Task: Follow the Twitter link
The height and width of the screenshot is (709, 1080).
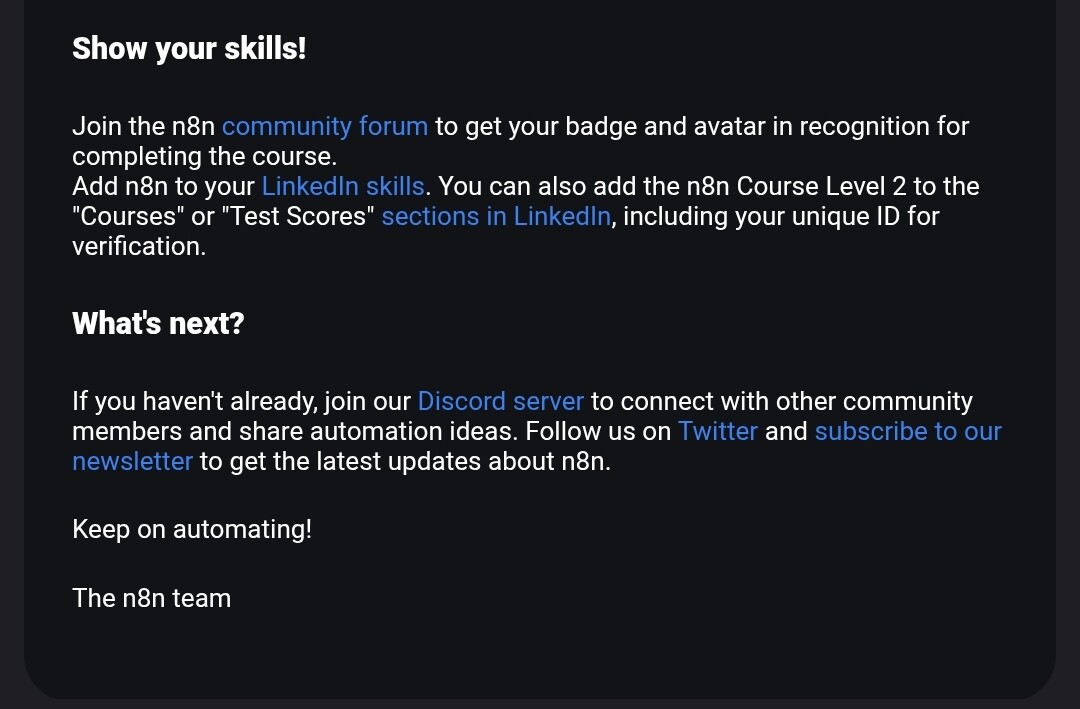Action: [x=718, y=432]
